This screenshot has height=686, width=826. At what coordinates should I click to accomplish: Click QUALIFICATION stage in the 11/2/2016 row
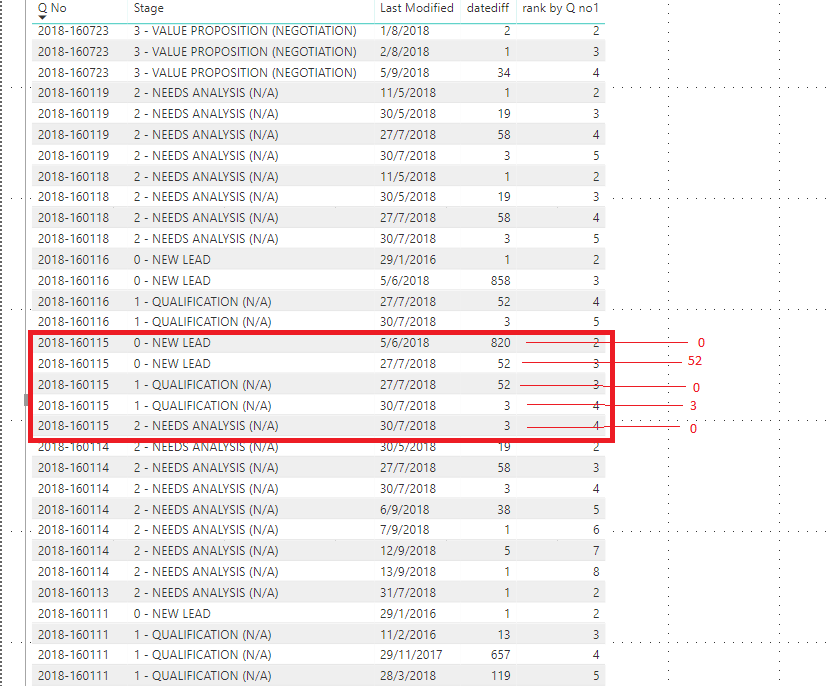[x=202, y=635]
